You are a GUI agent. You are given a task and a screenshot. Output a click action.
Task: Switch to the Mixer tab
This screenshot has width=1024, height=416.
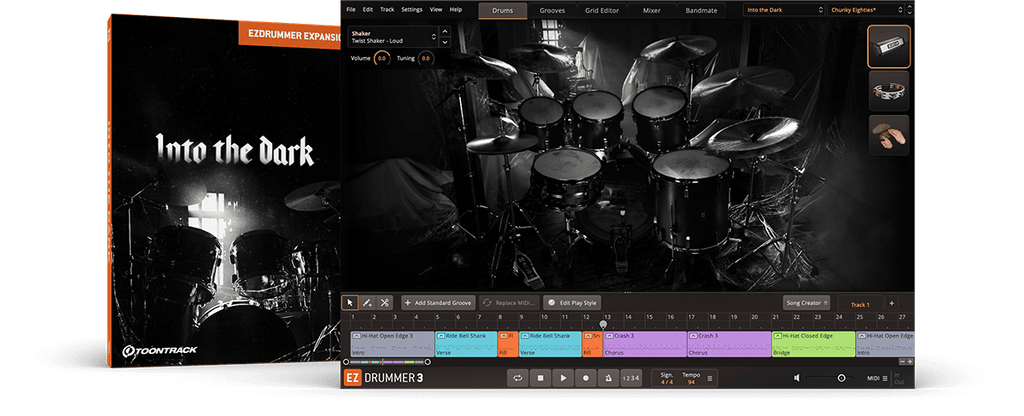pos(651,10)
